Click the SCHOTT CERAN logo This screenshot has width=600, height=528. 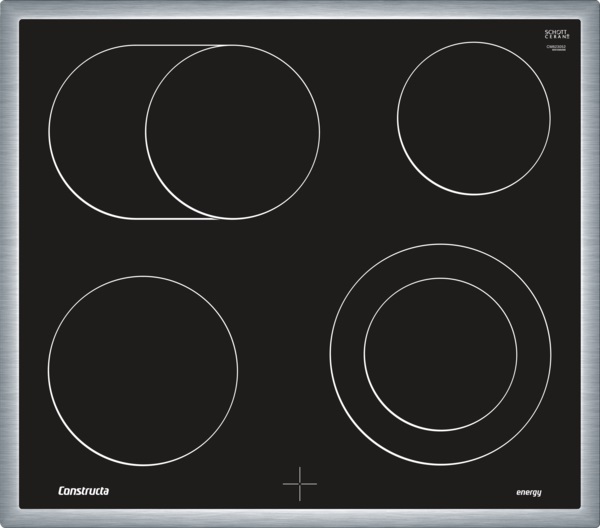(557, 34)
